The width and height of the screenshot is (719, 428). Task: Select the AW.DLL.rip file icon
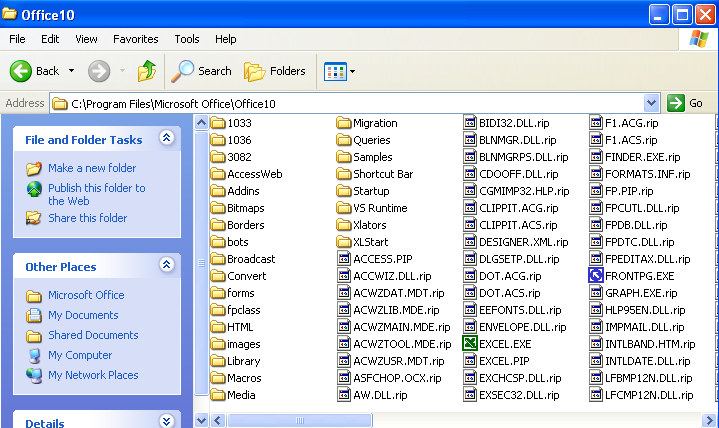point(344,395)
